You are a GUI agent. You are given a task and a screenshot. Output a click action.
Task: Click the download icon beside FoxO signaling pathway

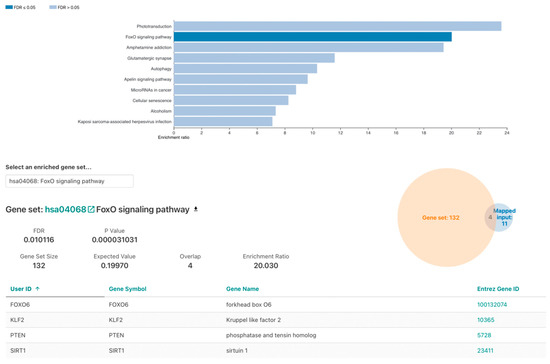click(x=196, y=209)
